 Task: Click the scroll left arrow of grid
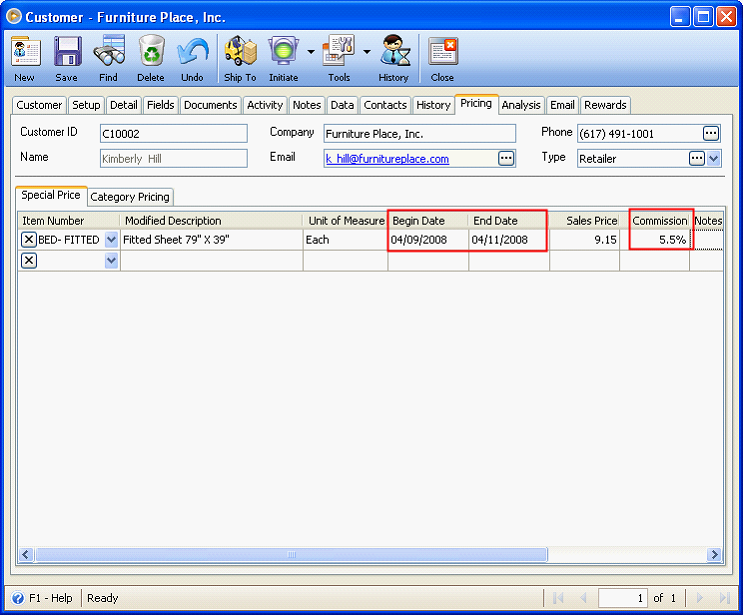point(26,554)
